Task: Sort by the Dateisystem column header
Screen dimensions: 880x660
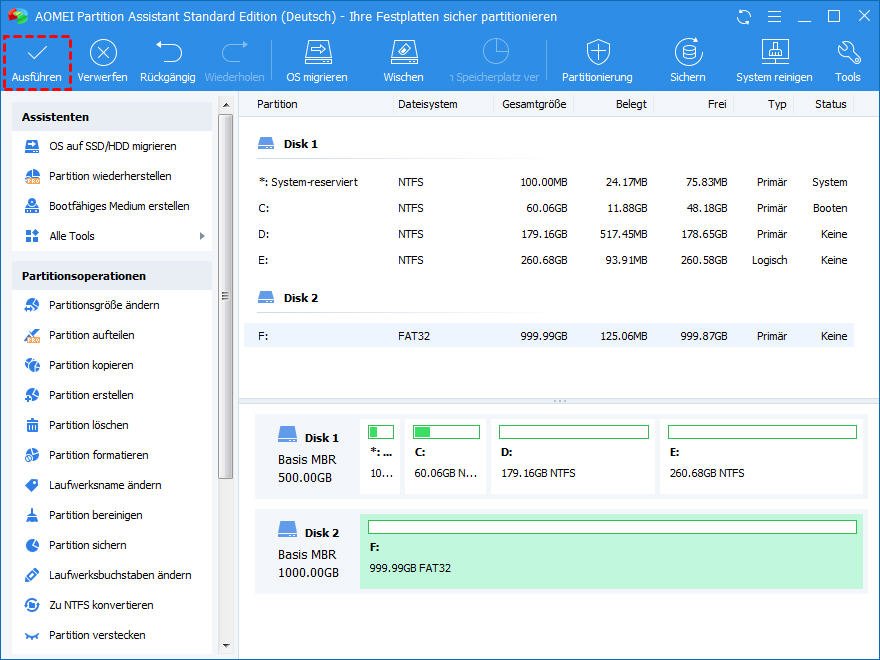Action: coord(427,104)
